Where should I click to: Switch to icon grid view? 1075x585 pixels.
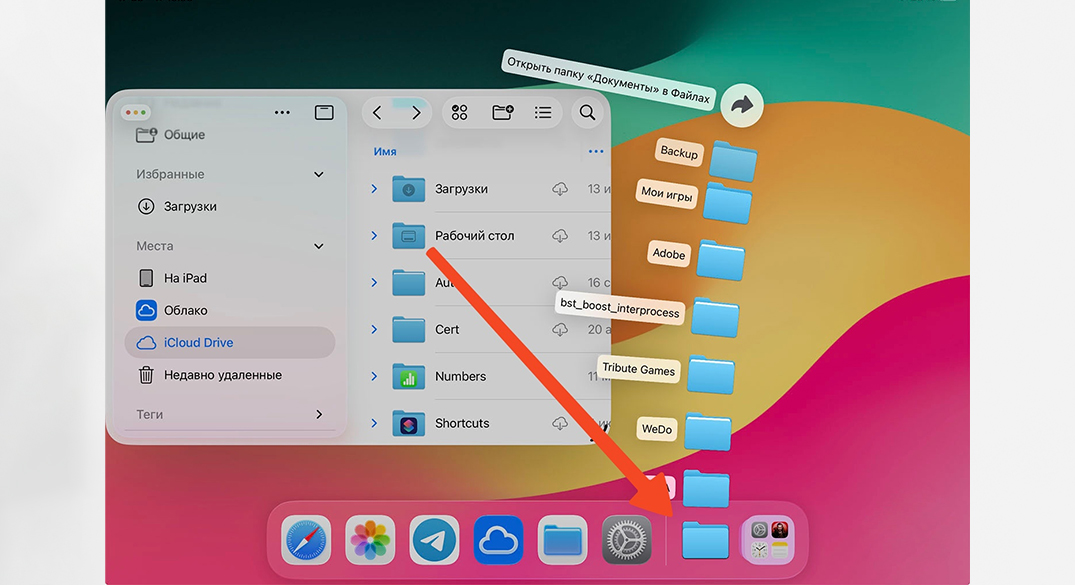click(460, 113)
